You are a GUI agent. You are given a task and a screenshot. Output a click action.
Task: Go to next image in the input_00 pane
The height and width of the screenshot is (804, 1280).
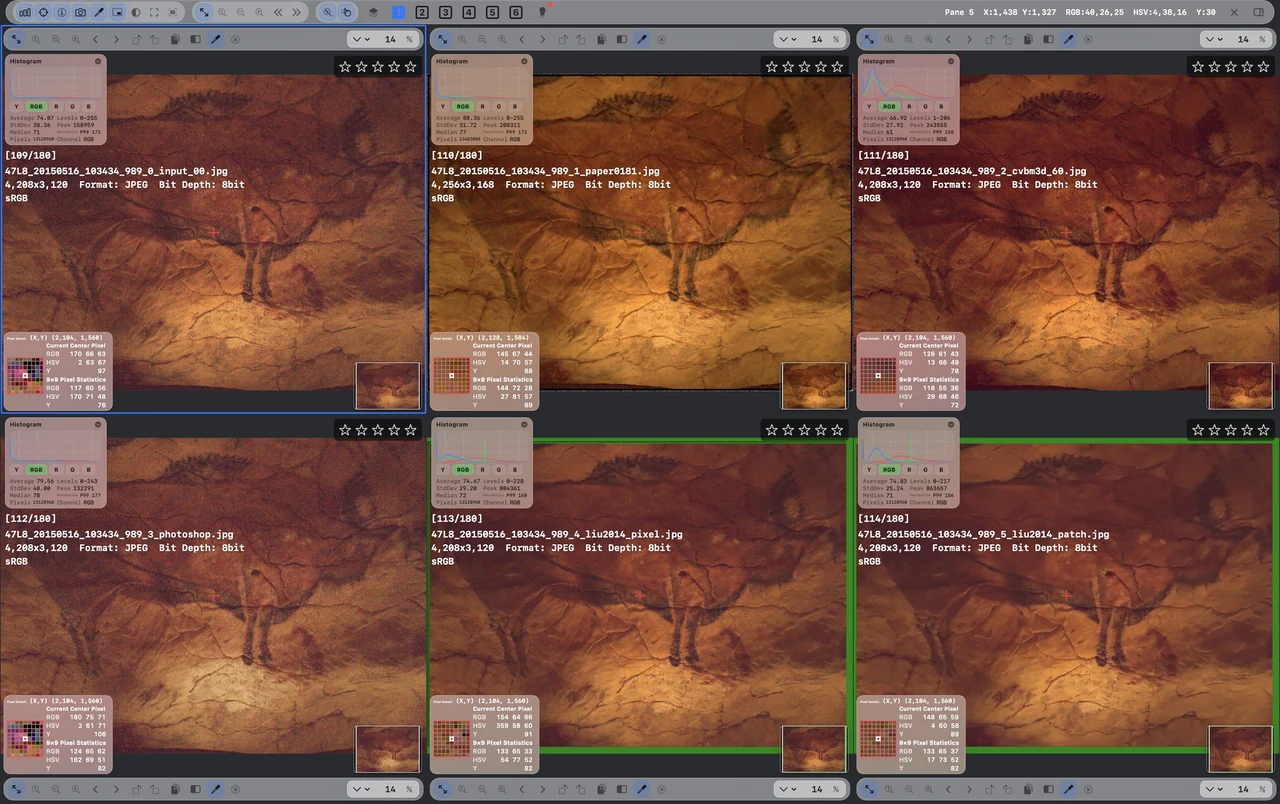pyautogui.click(x=116, y=39)
